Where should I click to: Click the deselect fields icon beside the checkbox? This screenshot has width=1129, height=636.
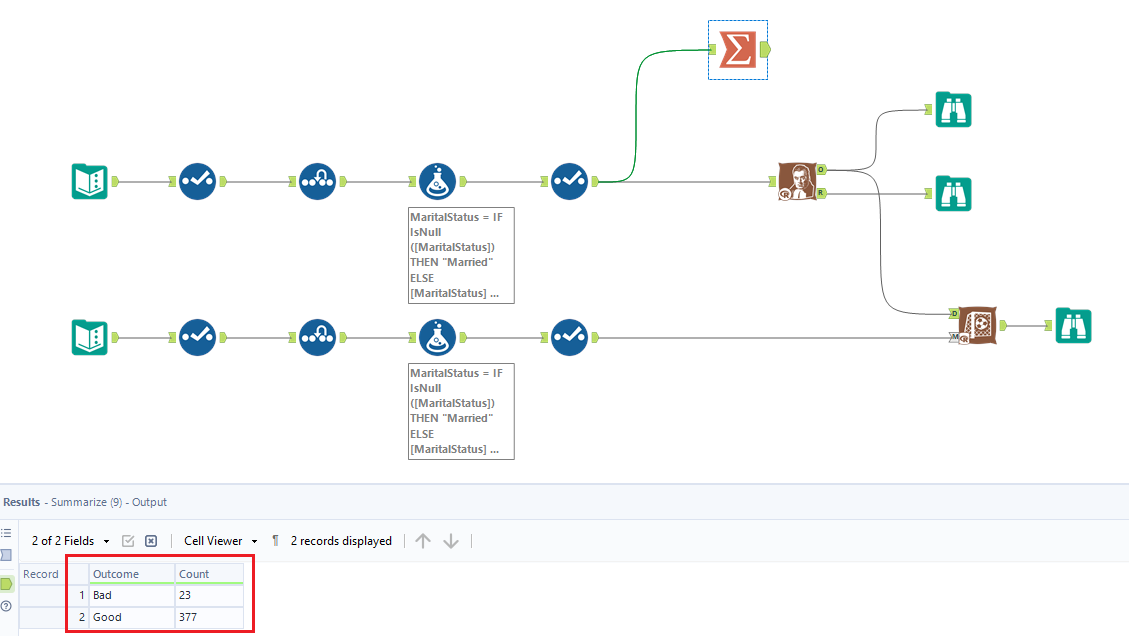150,540
